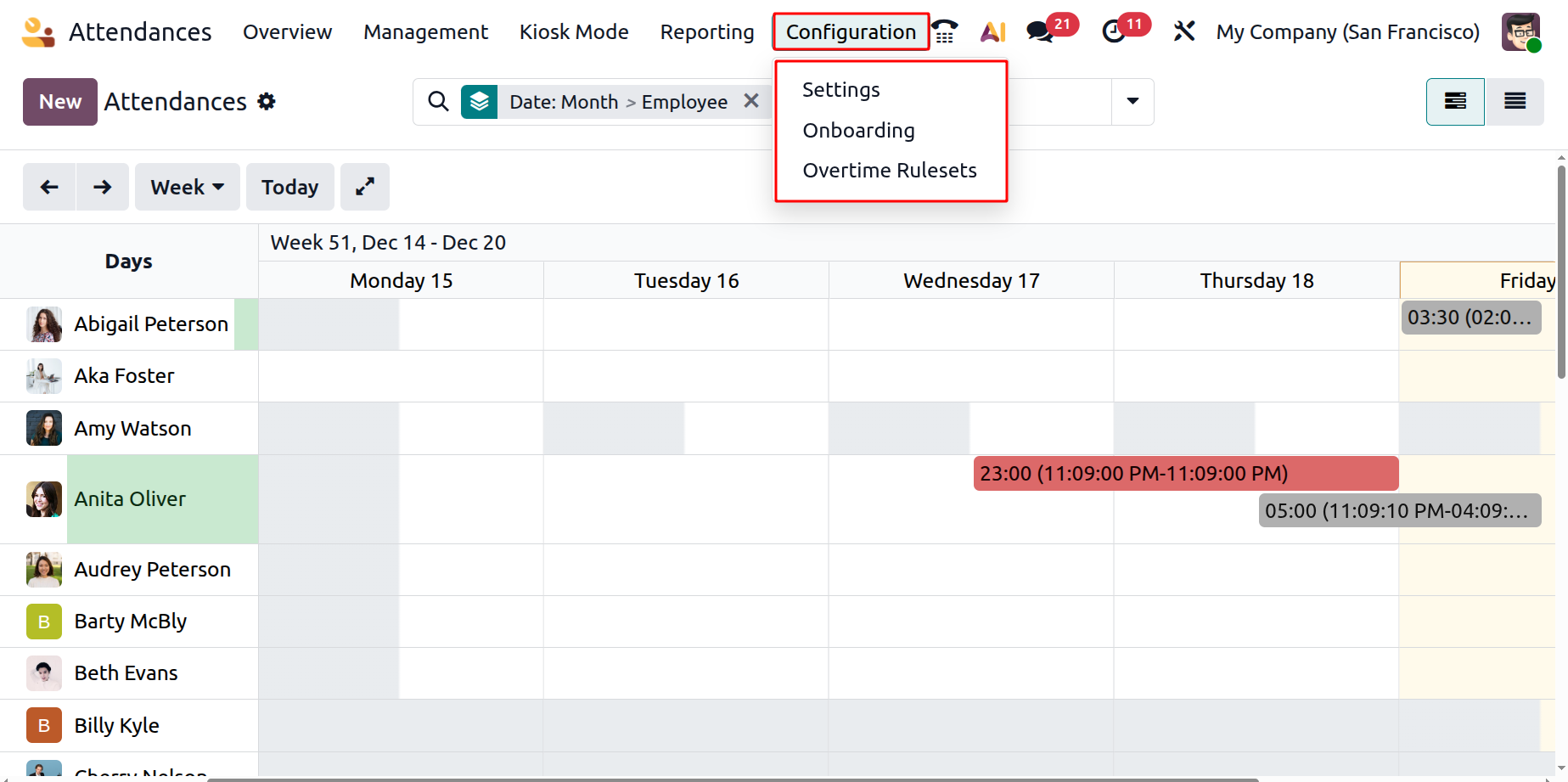The image size is (1568, 782).
Task: Click the Attendances settings gear icon
Action: click(267, 102)
